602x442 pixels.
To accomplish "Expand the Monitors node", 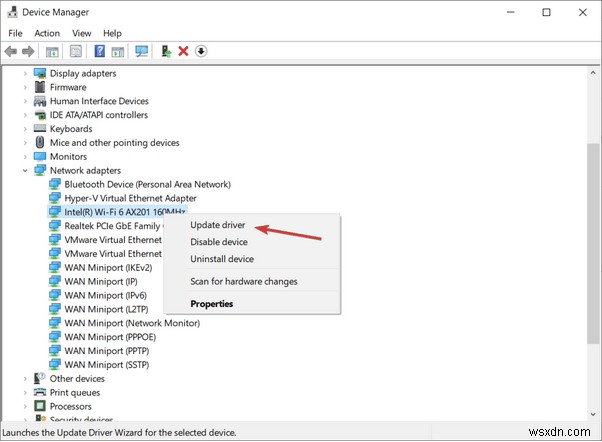I will coord(25,156).
